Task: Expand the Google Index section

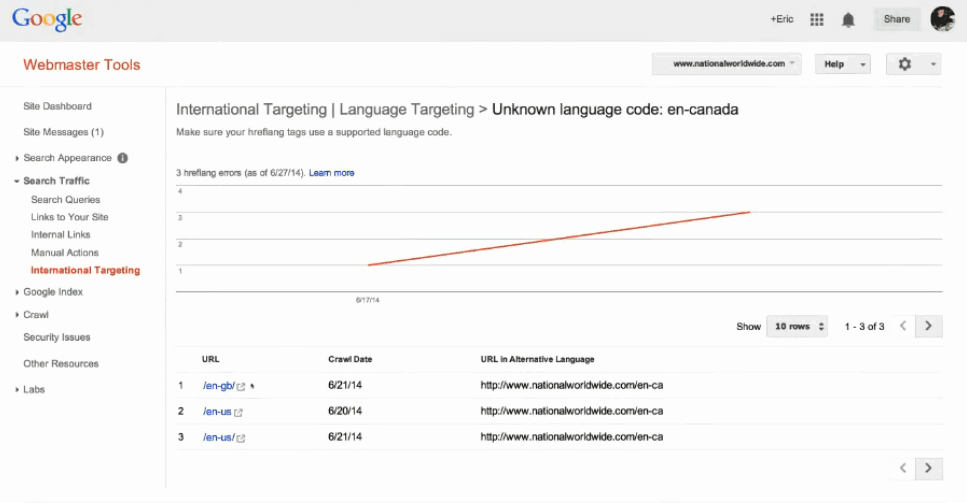Action: click(52, 292)
